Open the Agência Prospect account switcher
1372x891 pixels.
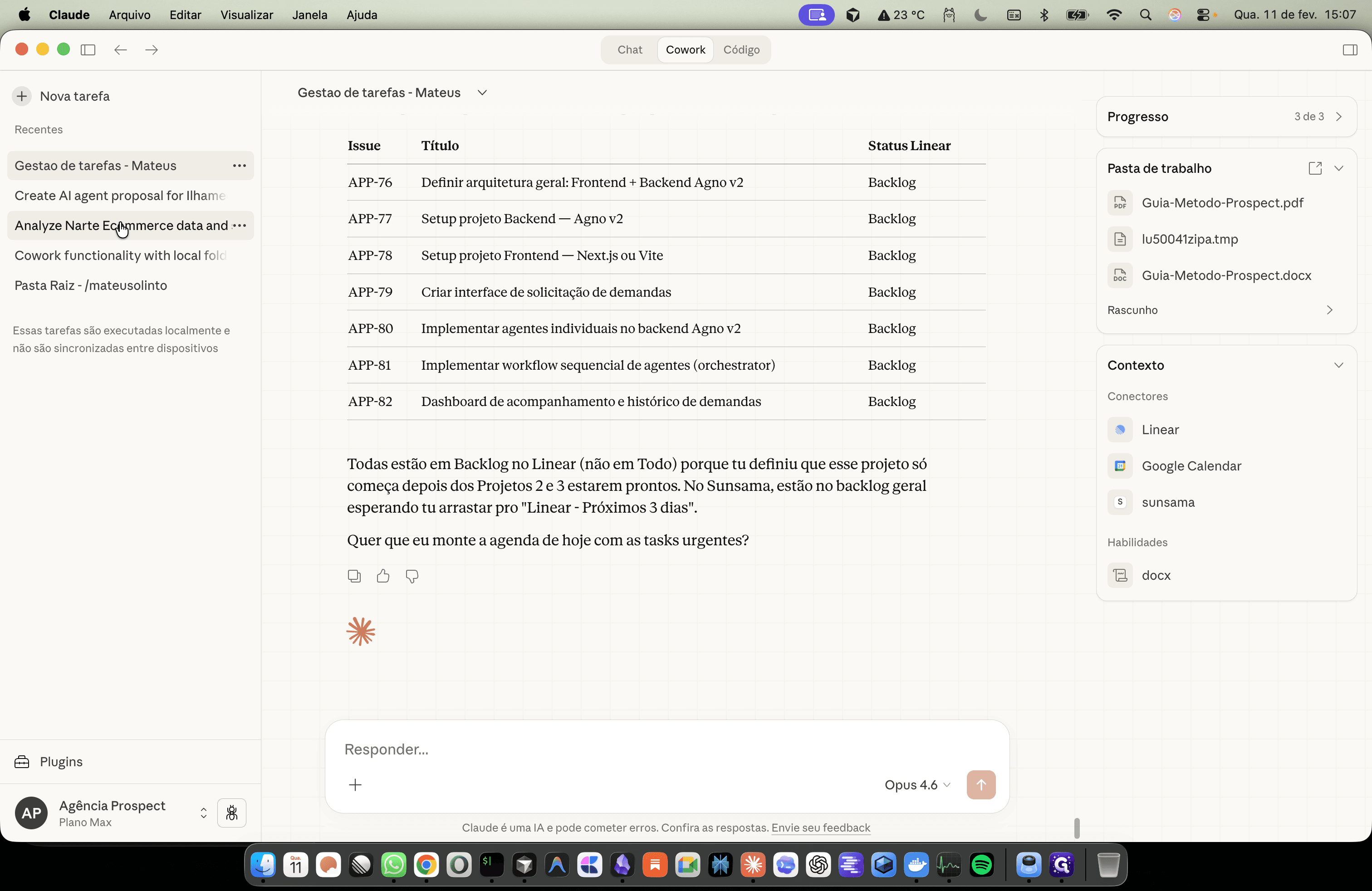click(x=204, y=813)
